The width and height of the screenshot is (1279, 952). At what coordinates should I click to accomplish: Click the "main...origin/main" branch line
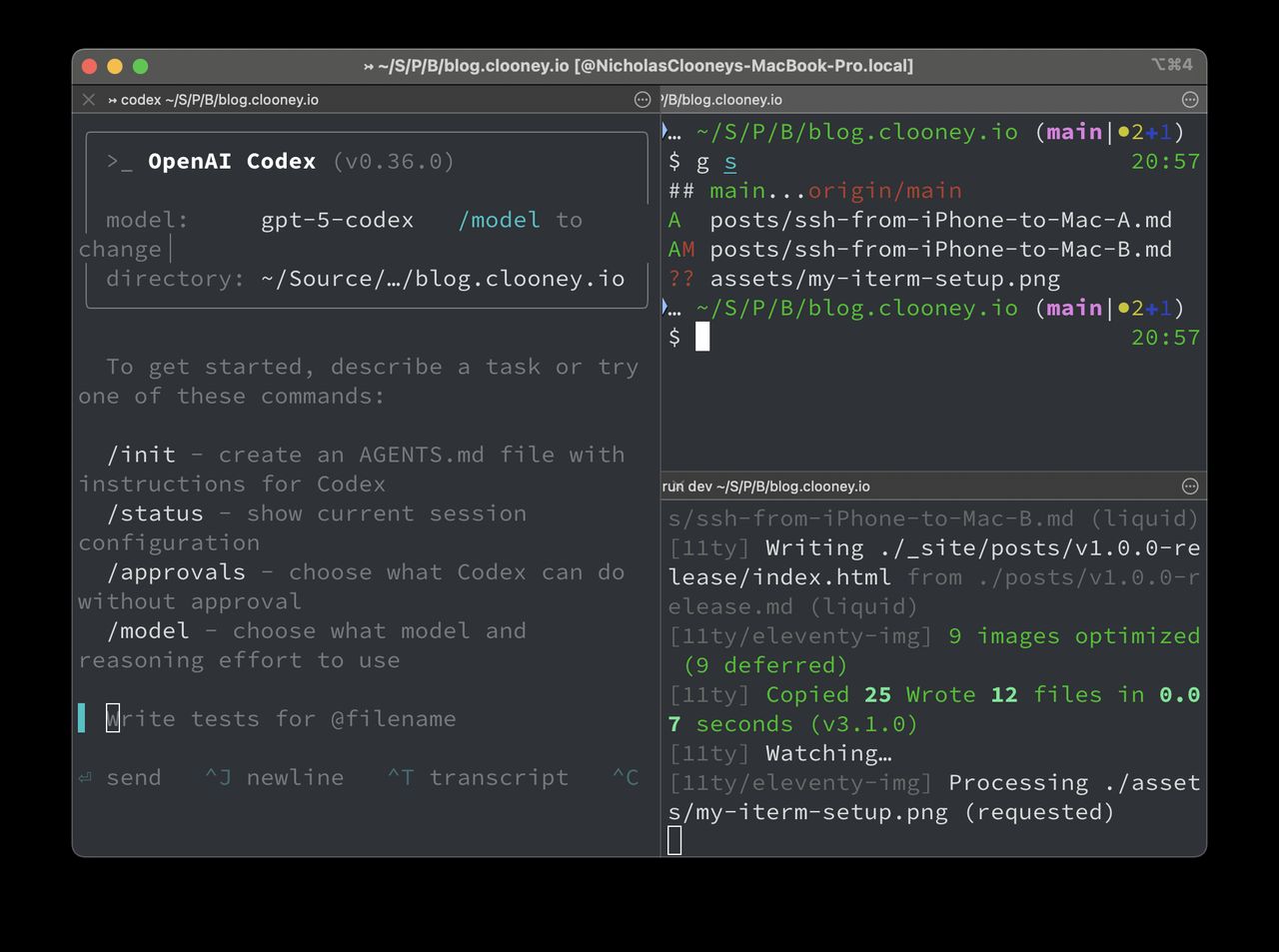coord(836,191)
